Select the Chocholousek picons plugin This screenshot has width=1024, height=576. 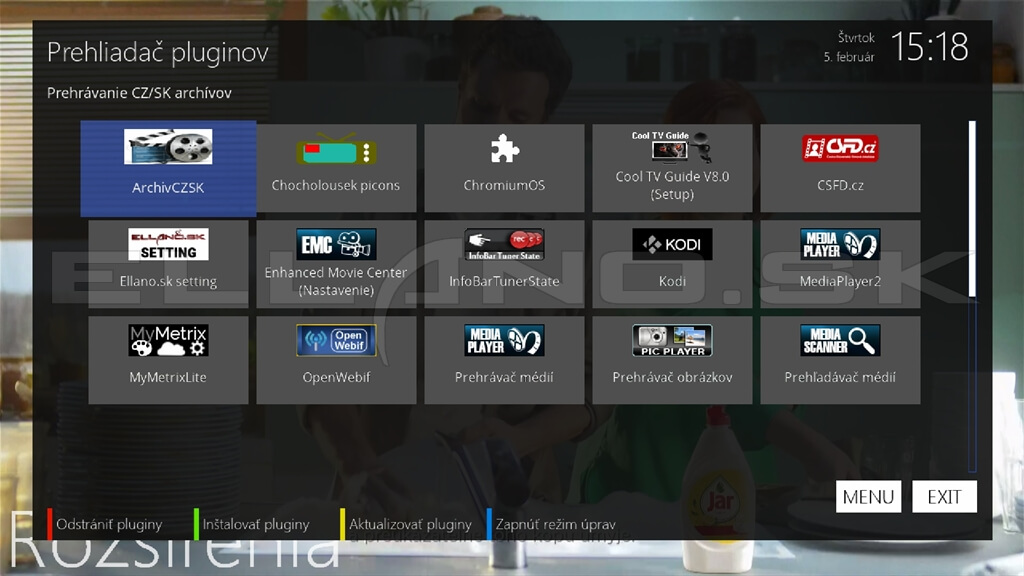(x=336, y=168)
